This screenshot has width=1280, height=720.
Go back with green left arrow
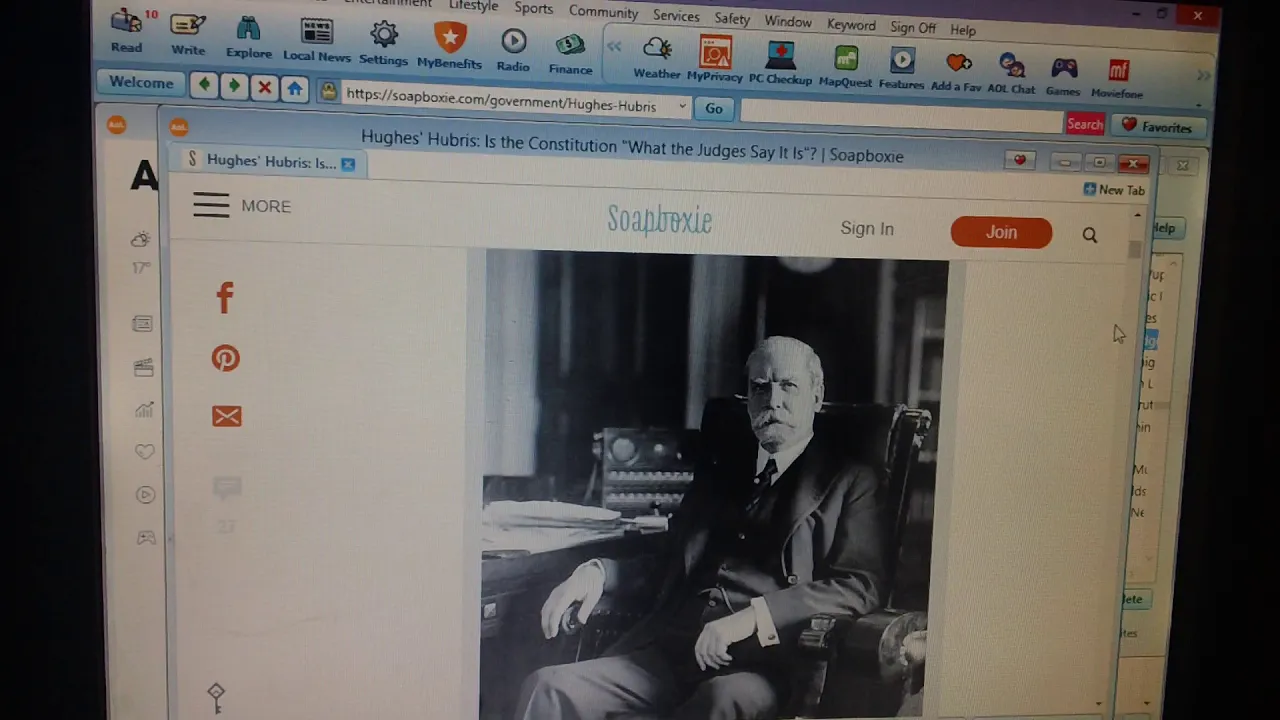pos(204,85)
